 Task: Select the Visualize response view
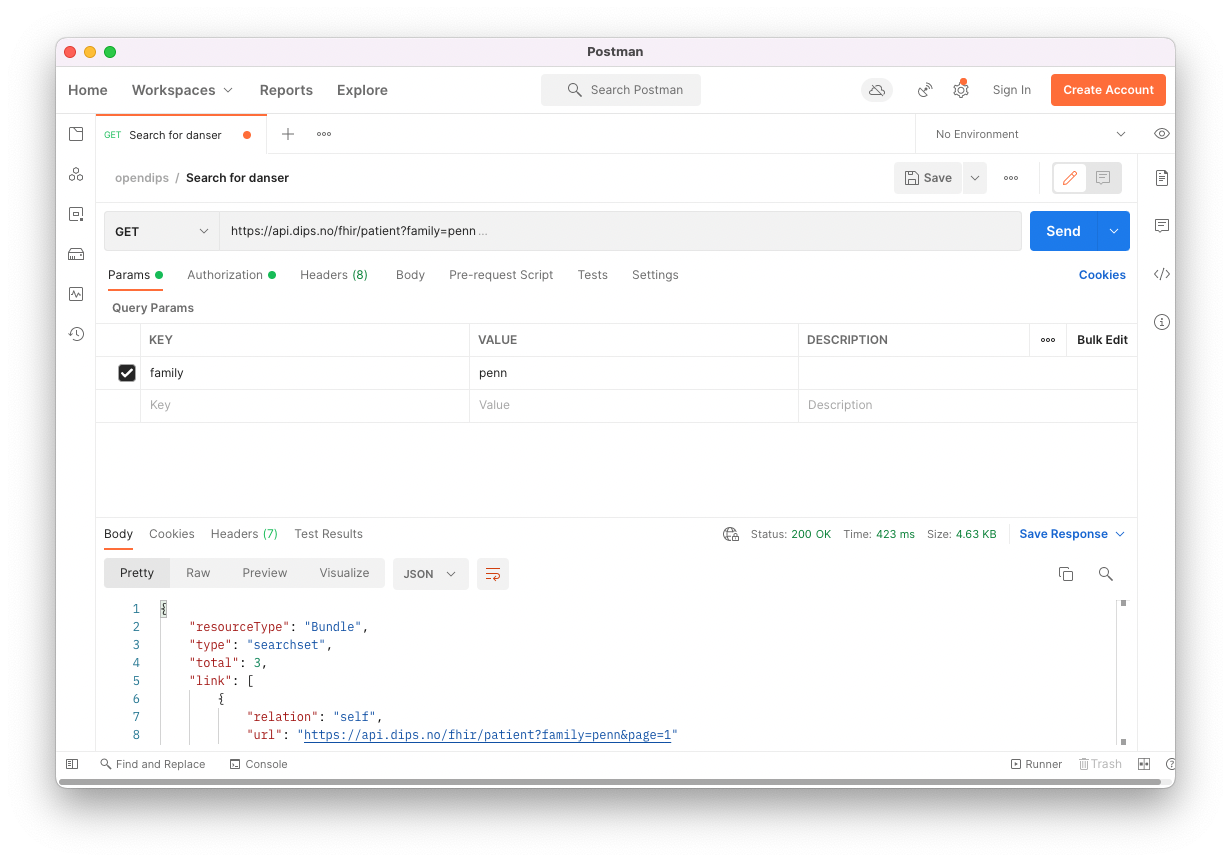coord(344,573)
